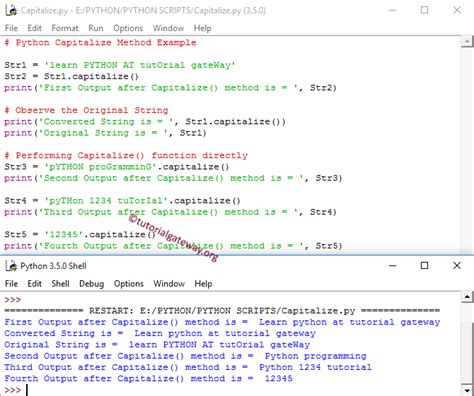Click the shell's vertical scrollbar thumb
Image resolution: width=474 pixels, height=396 pixels.
coord(467,353)
